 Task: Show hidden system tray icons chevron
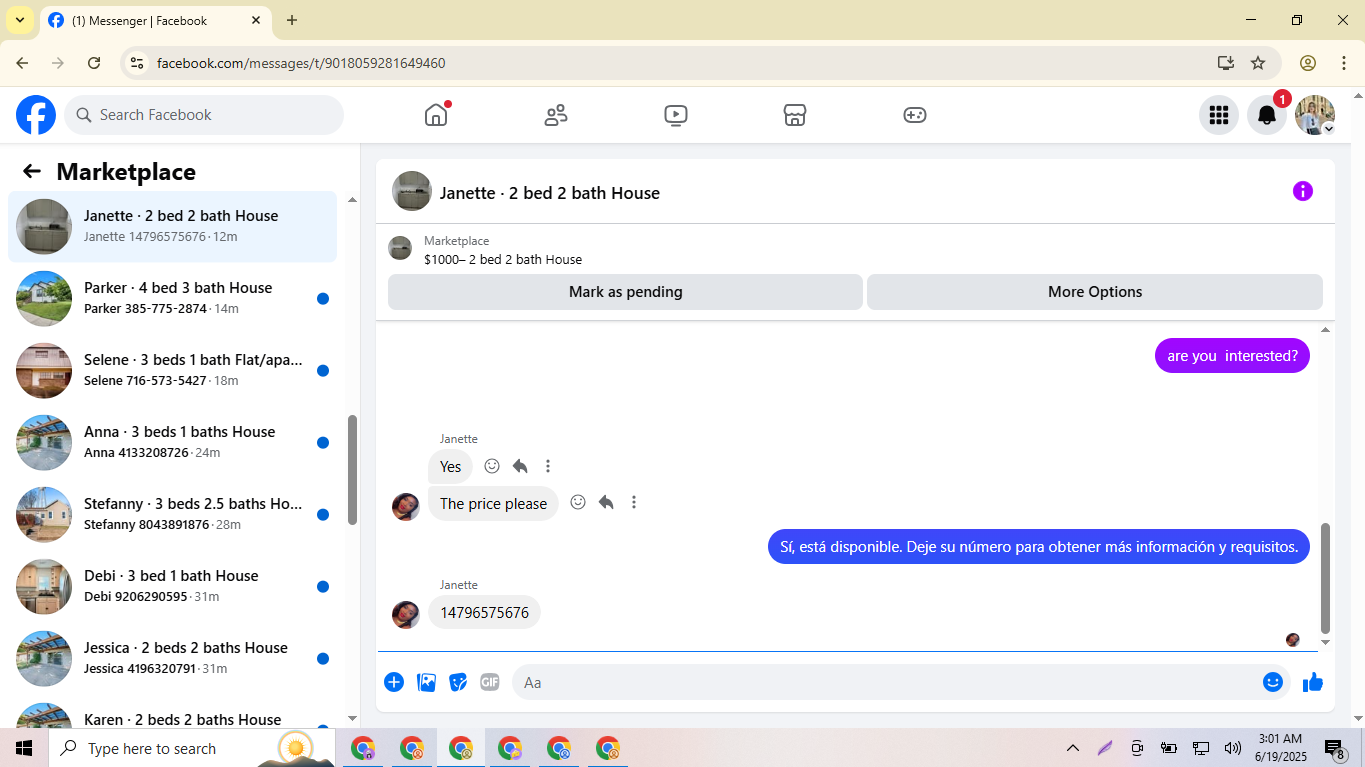(1073, 748)
